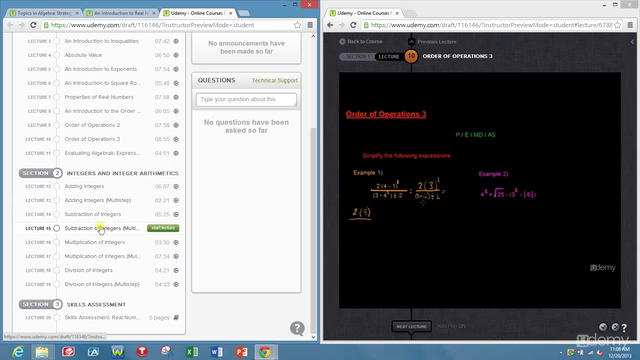Open a new tab in the right window
Screen dimensions: 640x360
tap(410, 13)
